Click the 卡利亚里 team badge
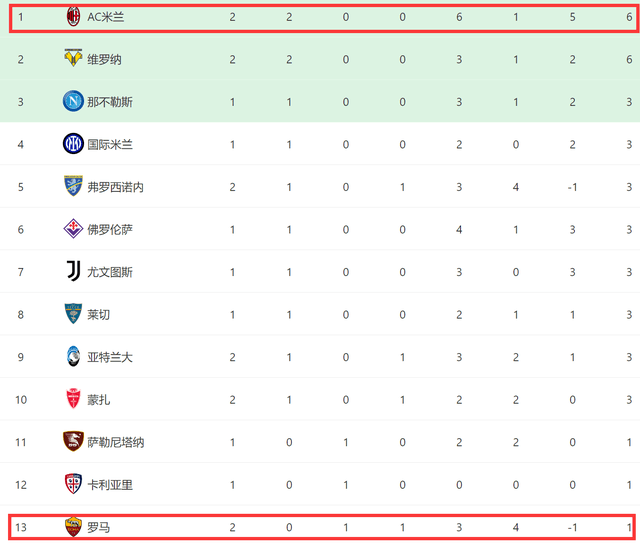 [x=73, y=484]
